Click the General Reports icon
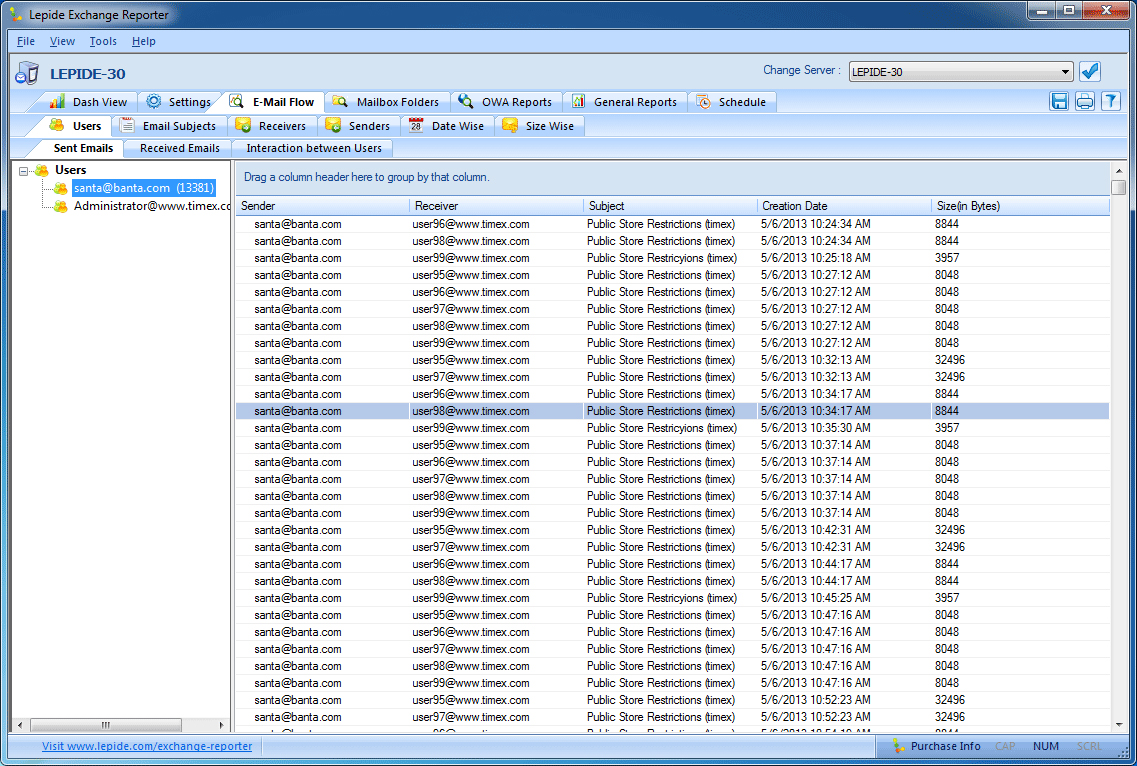This screenshot has height=766, width=1137. tap(579, 102)
